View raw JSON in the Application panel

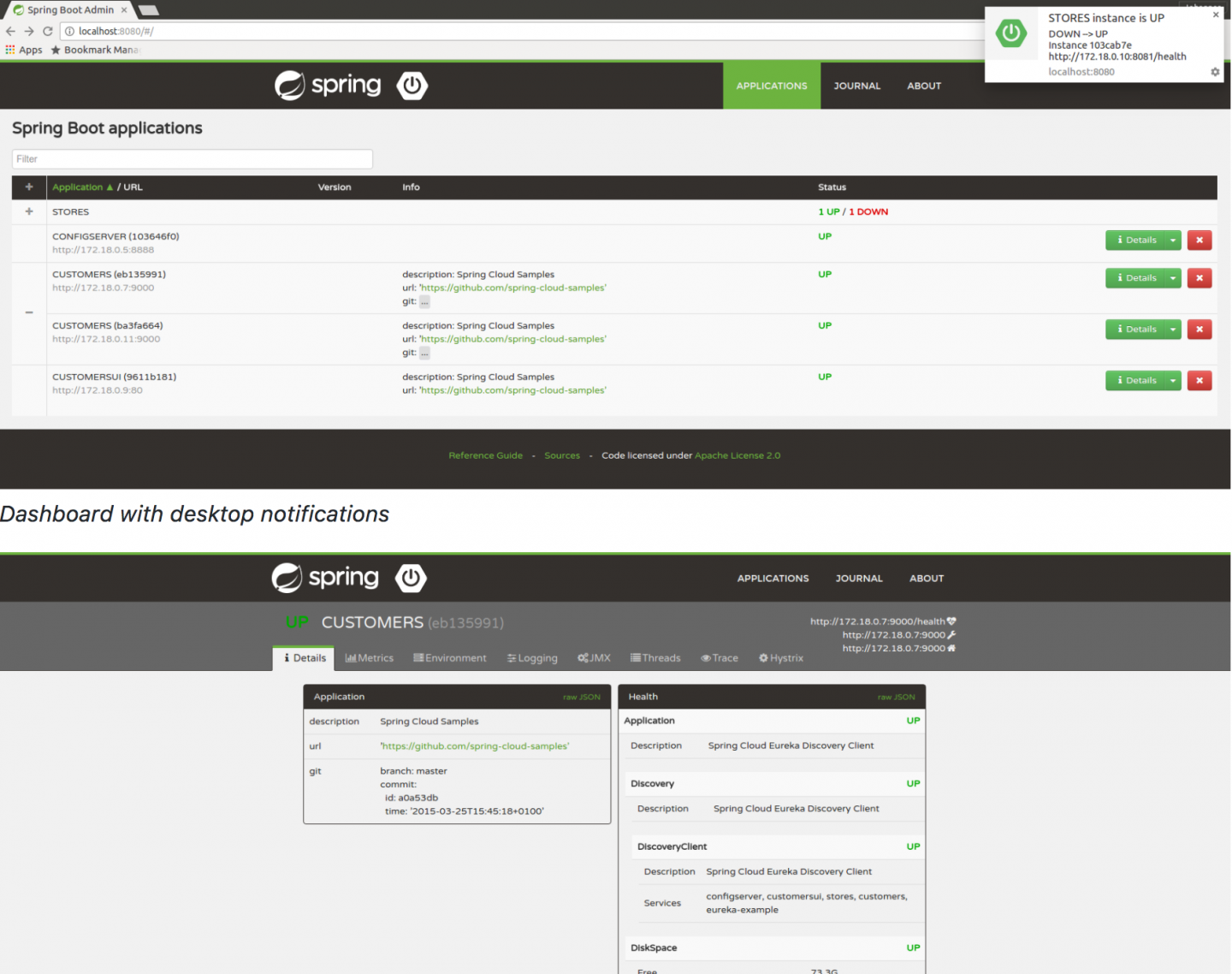pos(582,697)
